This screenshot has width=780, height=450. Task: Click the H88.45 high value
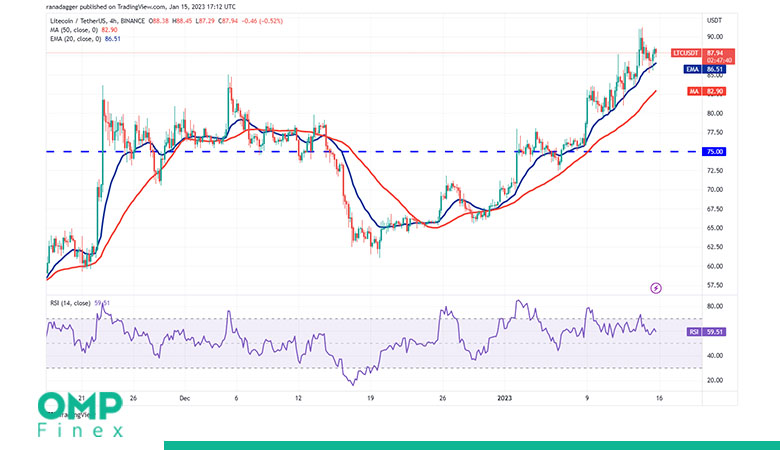tap(182, 21)
